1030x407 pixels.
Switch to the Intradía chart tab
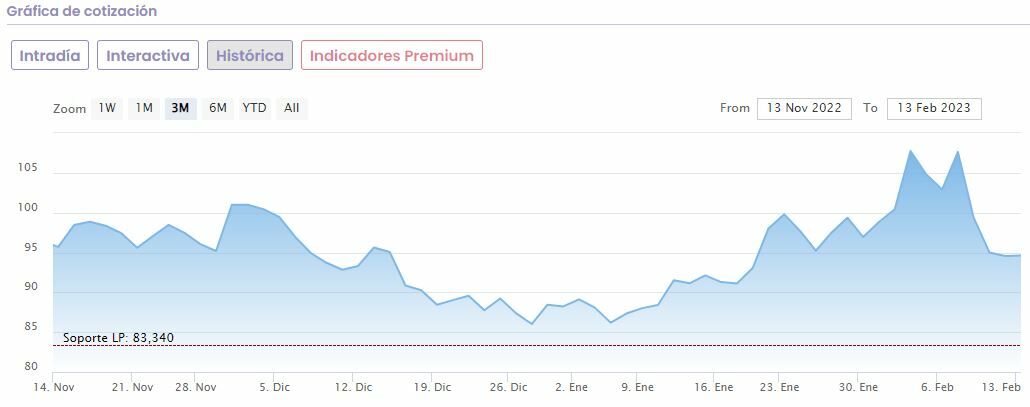click(50, 56)
